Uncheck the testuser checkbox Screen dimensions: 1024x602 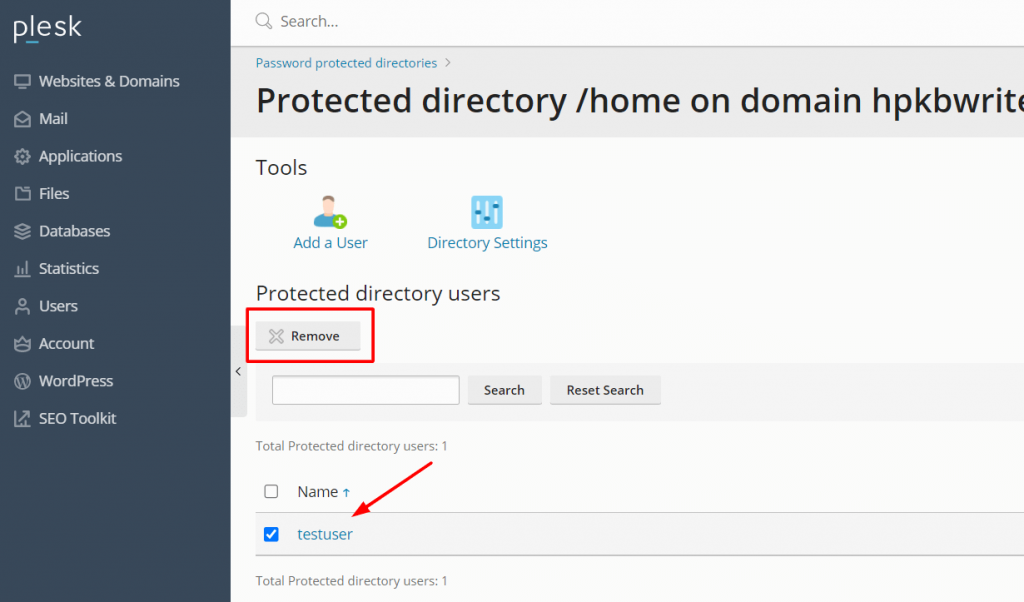(x=271, y=534)
